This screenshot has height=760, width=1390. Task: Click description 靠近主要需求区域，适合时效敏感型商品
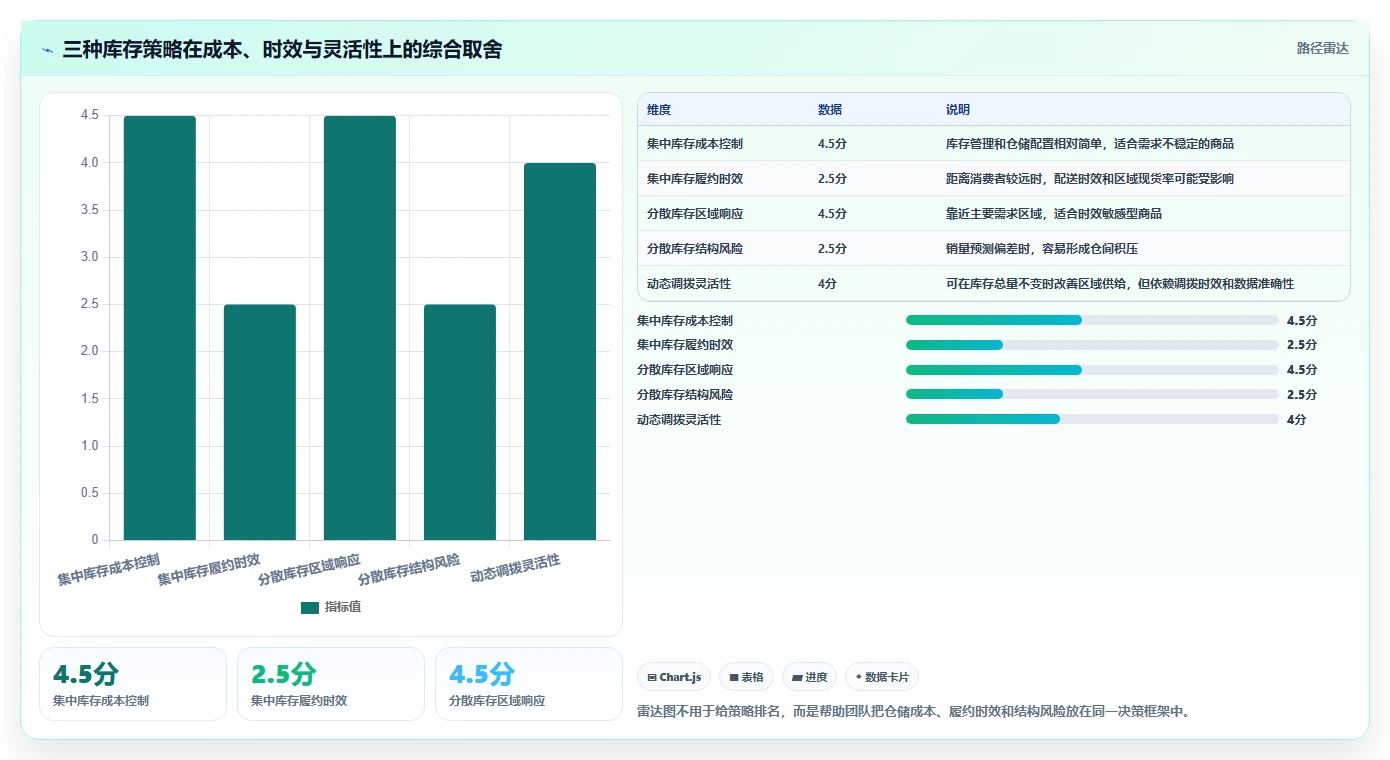(x=1054, y=214)
